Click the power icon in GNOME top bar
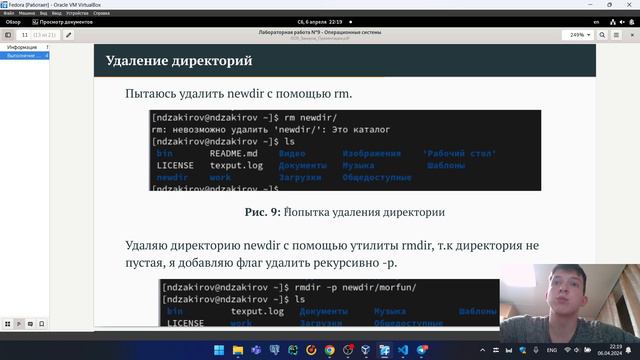Screen dimensions: 640x360 [x=631, y=22]
